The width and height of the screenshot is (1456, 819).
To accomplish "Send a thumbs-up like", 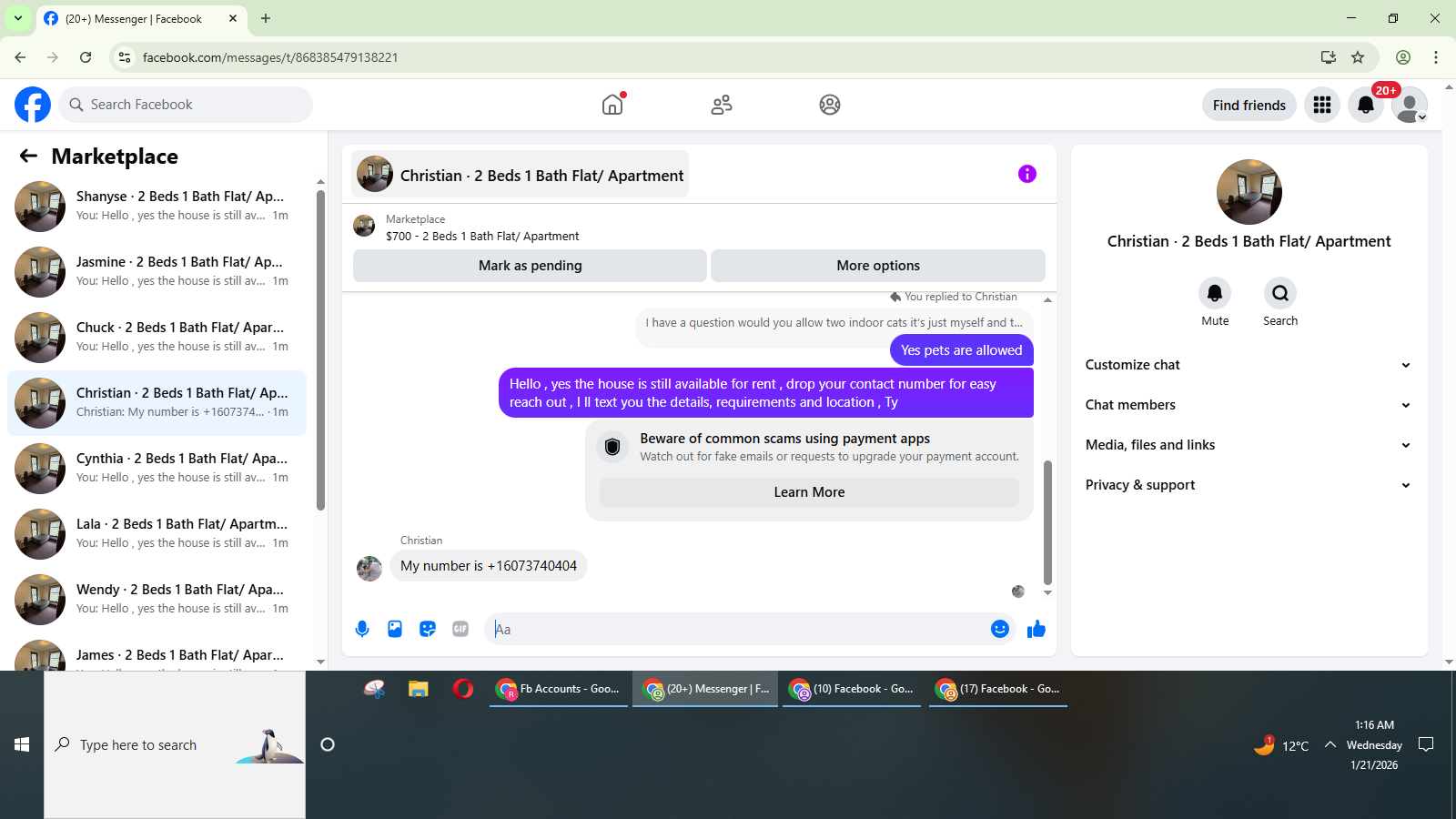I will [x=1036, y=629].
